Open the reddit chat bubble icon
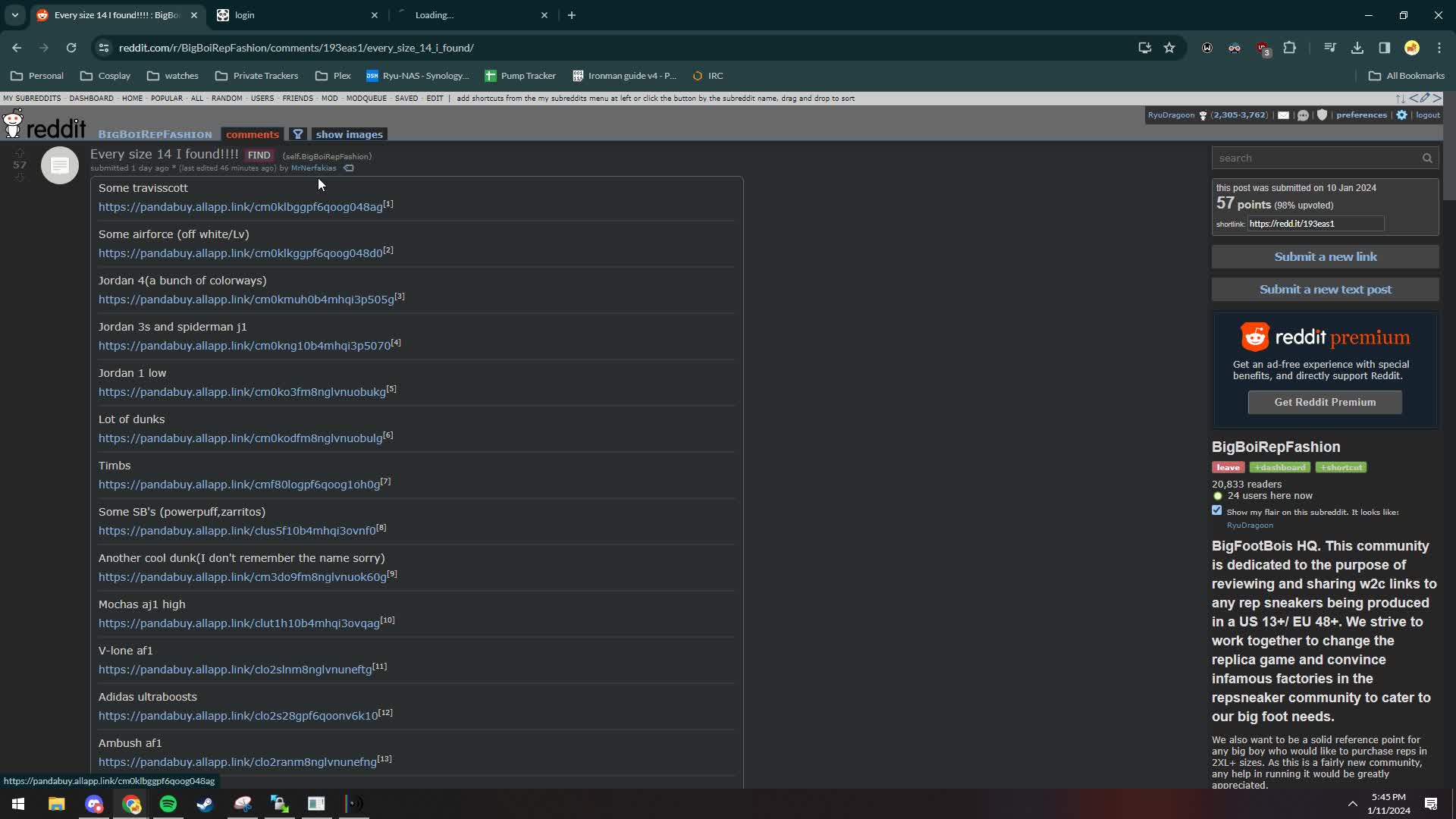The height and width of the screenshot is (819, 1456). (1303, 115)
